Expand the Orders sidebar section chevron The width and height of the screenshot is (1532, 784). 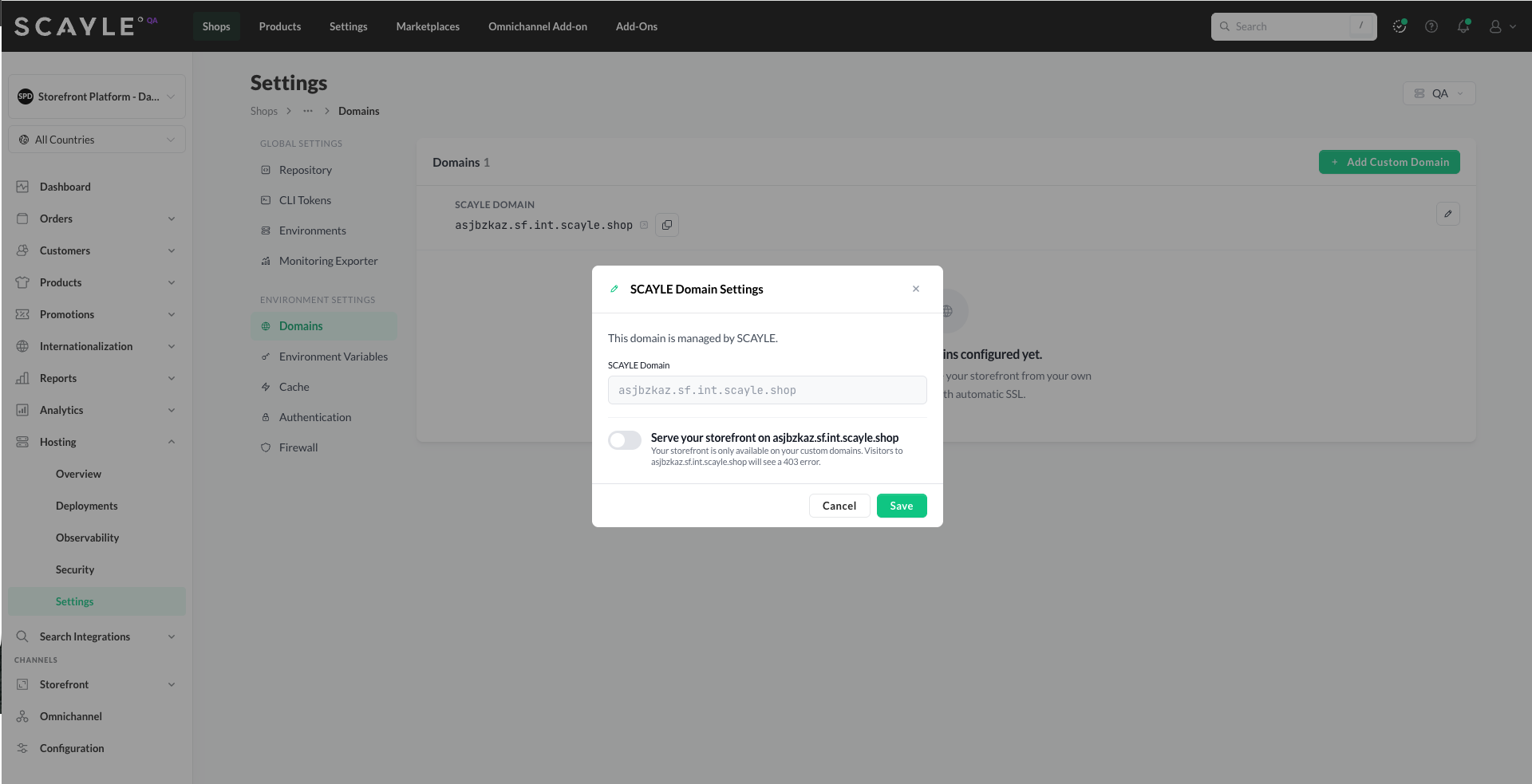172,219
